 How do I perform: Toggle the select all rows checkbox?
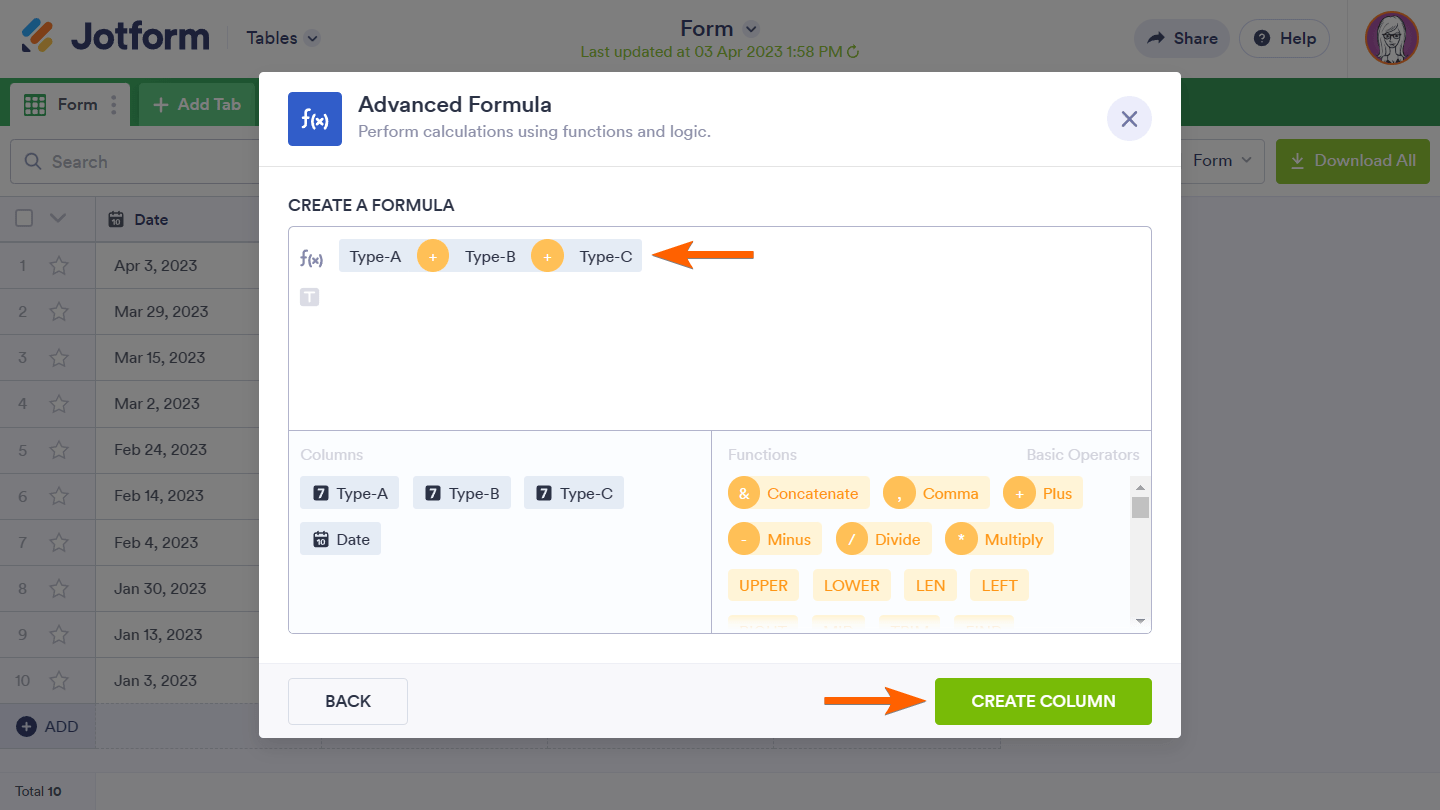click(x=25, y=219)
